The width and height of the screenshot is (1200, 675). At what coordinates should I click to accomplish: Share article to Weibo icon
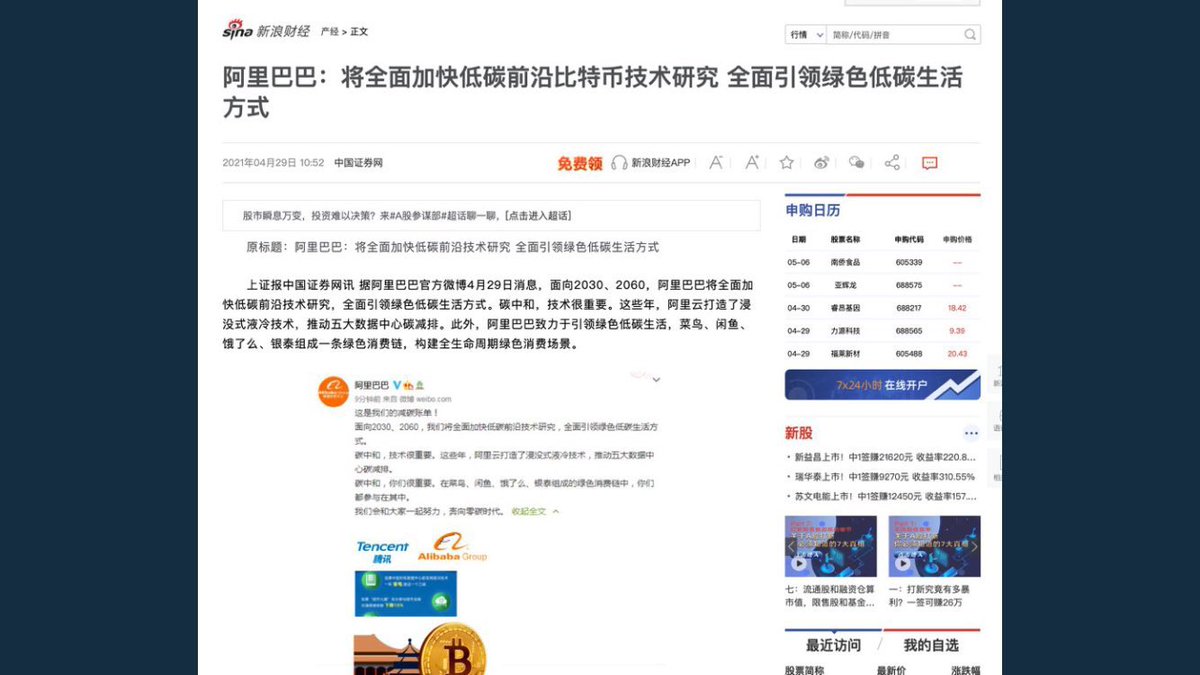[822, 162]
